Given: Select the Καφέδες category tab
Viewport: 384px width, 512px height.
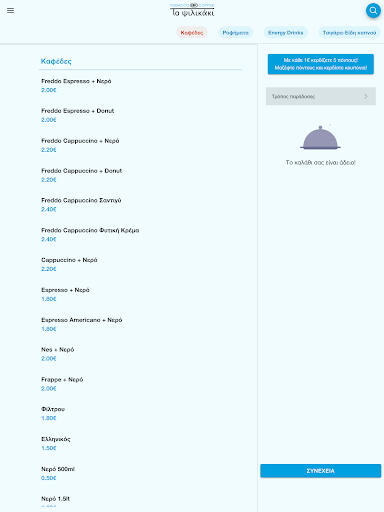Looking at the screenshot, I should coord(192,33).
